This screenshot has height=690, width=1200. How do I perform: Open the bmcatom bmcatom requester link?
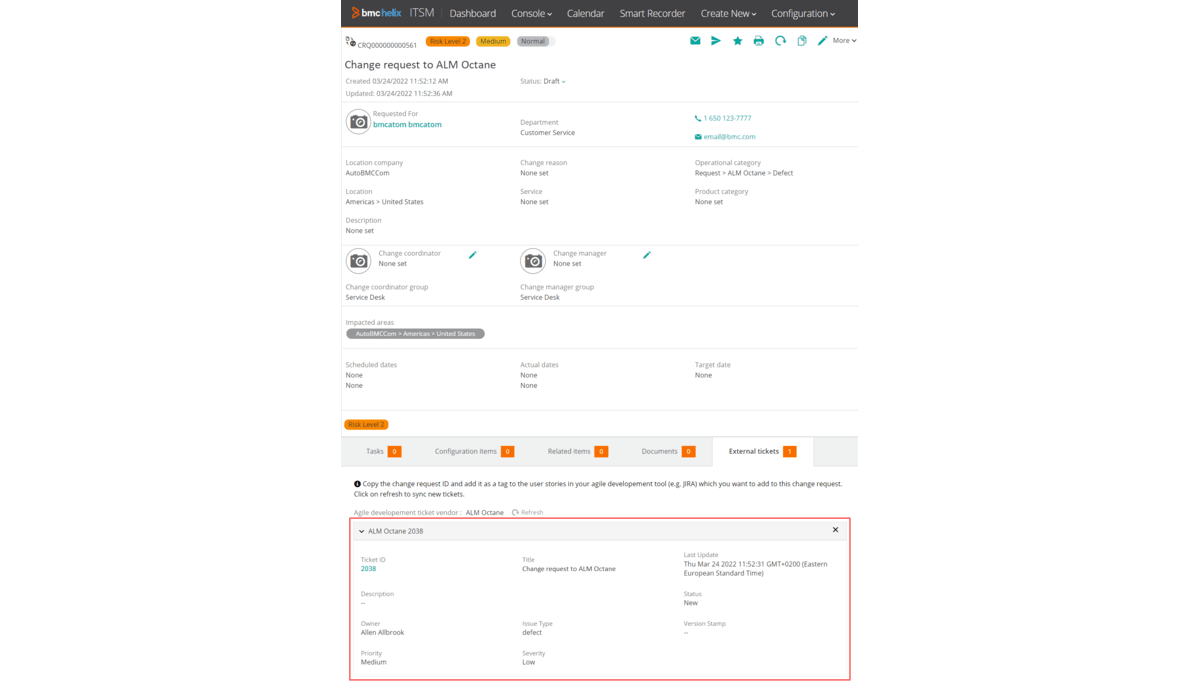pyautogui.click(x=407, y=125)
